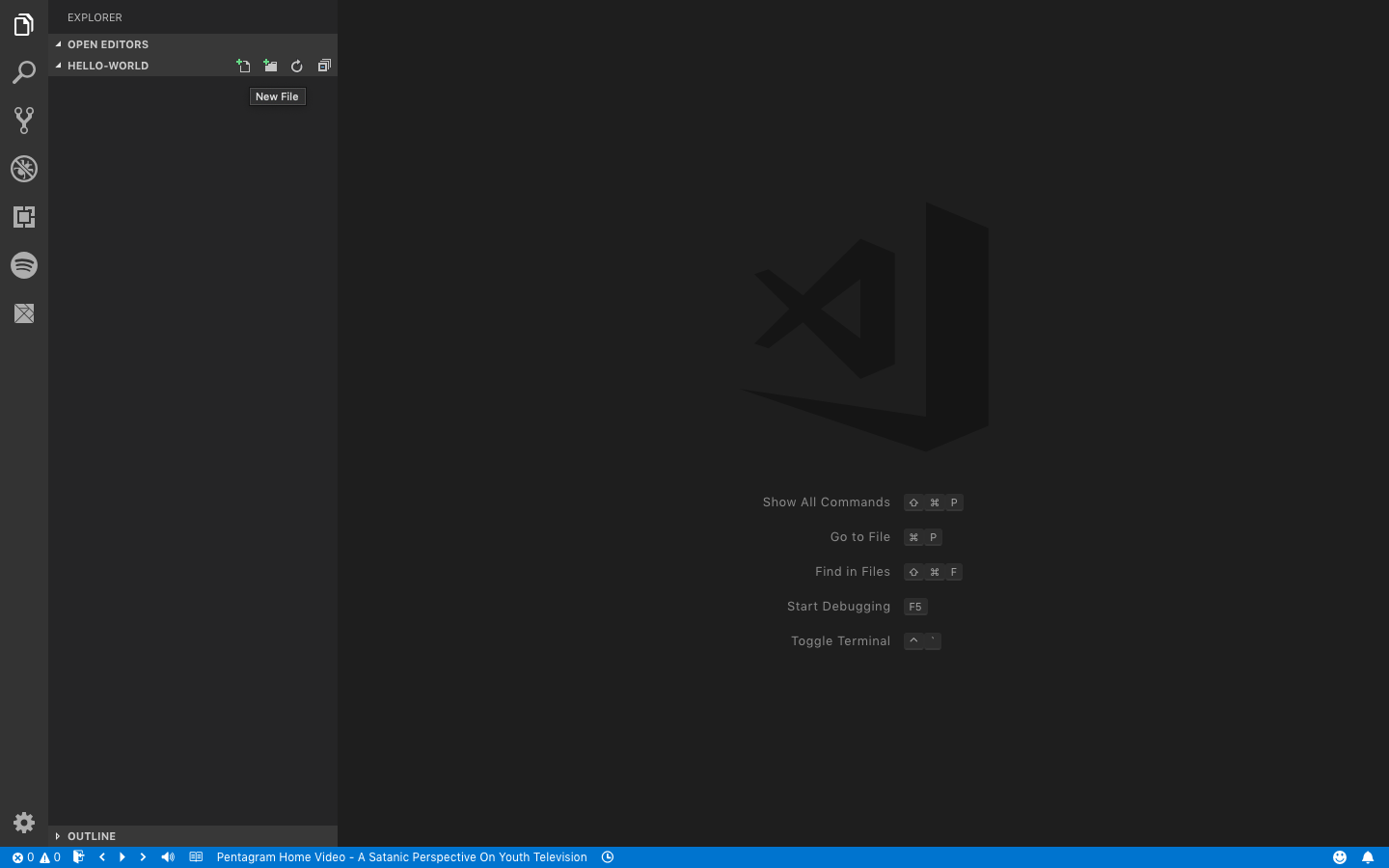Create a new file in HELLO-WORLD
This screenshot has height=868, width=1389.
click(x=243, y=66)
